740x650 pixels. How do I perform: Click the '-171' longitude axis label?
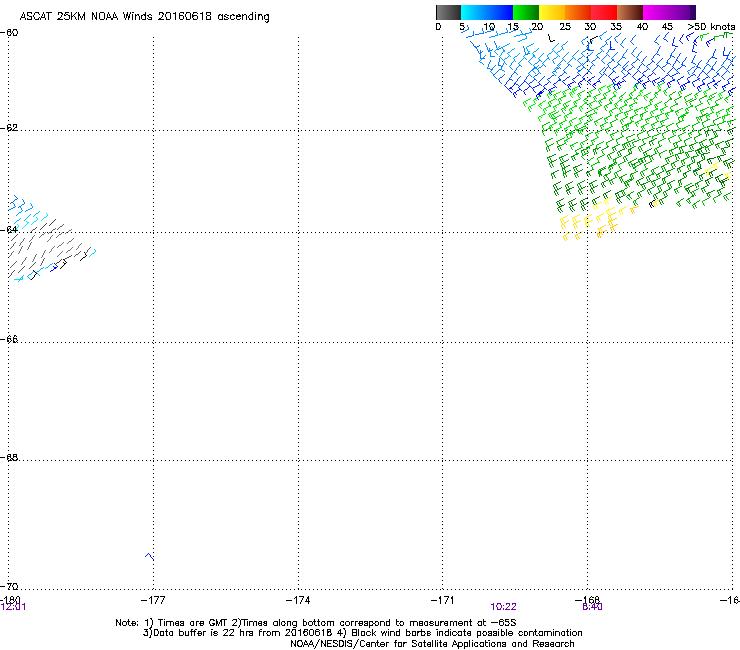click(443, 600)
